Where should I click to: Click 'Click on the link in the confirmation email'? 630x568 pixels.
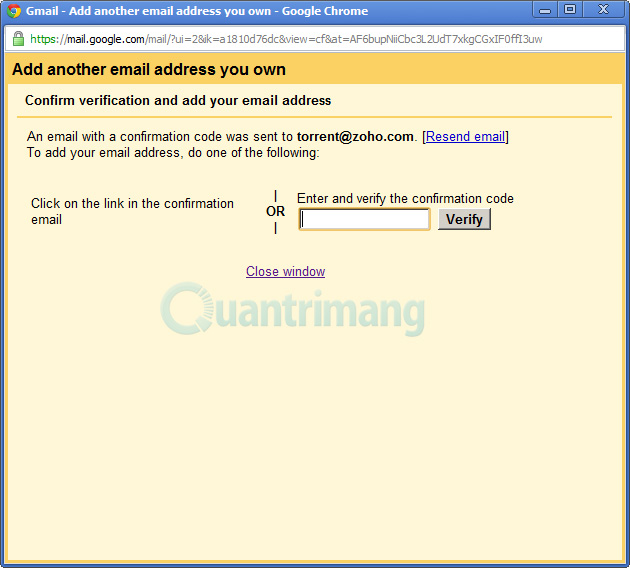coord(132,211)
